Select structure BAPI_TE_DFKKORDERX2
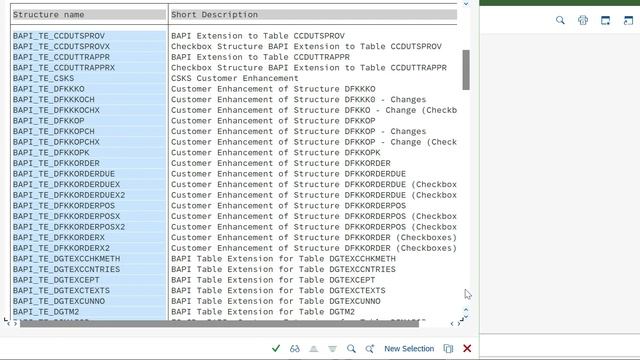The width and height of the screenshot is (640, 360). click(61, 248)
